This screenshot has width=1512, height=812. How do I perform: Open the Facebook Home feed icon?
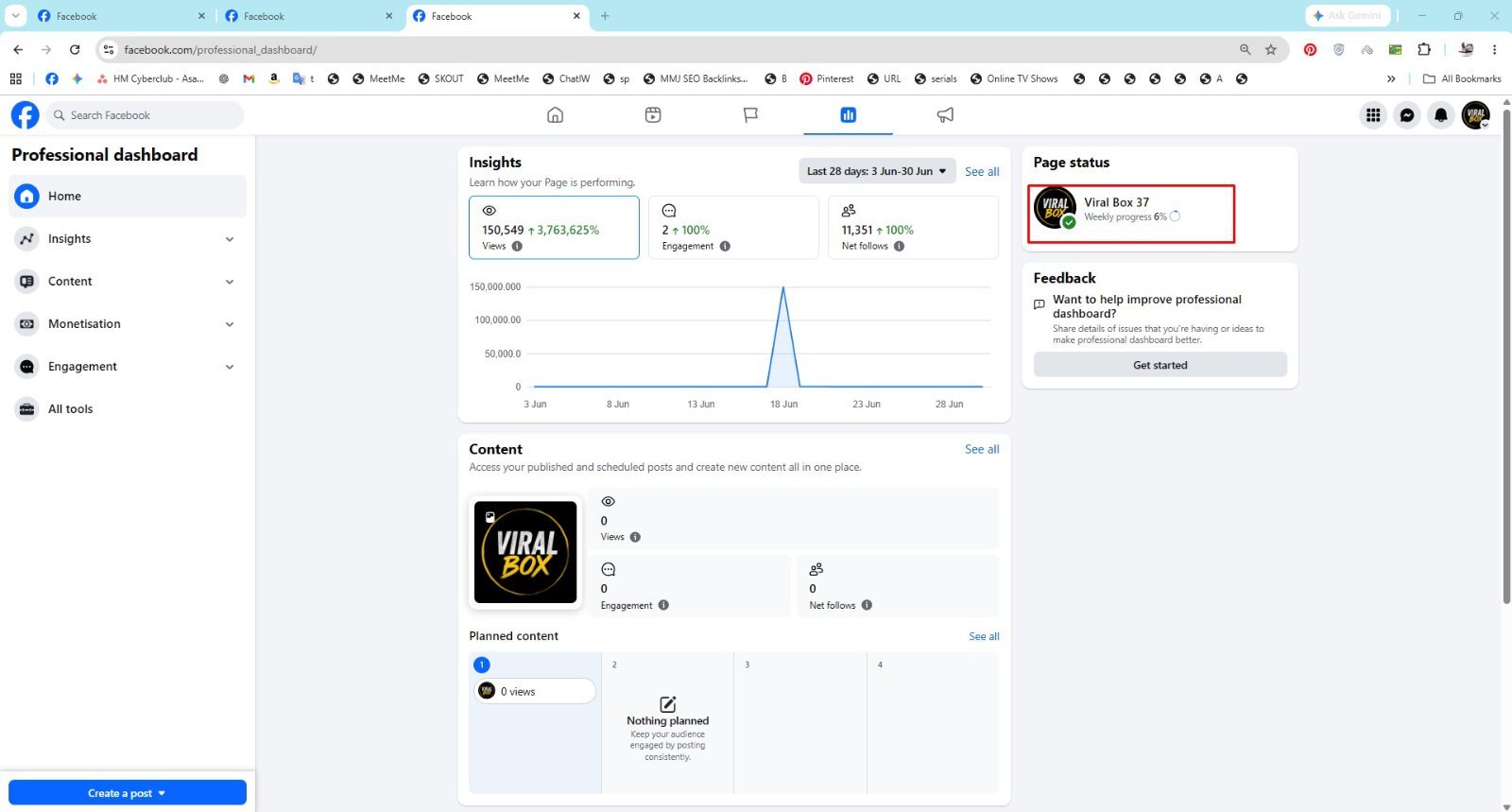click(555, 115)
